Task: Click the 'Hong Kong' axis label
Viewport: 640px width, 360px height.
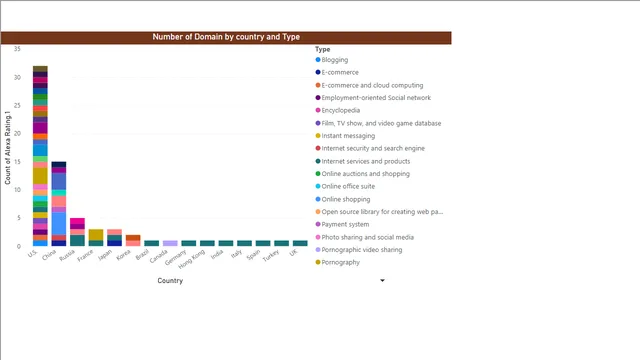Action: [192, 259]
